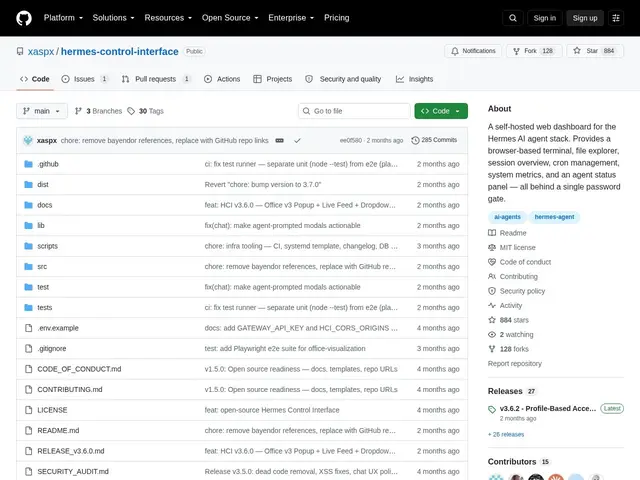Image resolution: width=640 pixels, height=480 pixels.
Task: Click the dist folder icon
Action: coord(29,184)
